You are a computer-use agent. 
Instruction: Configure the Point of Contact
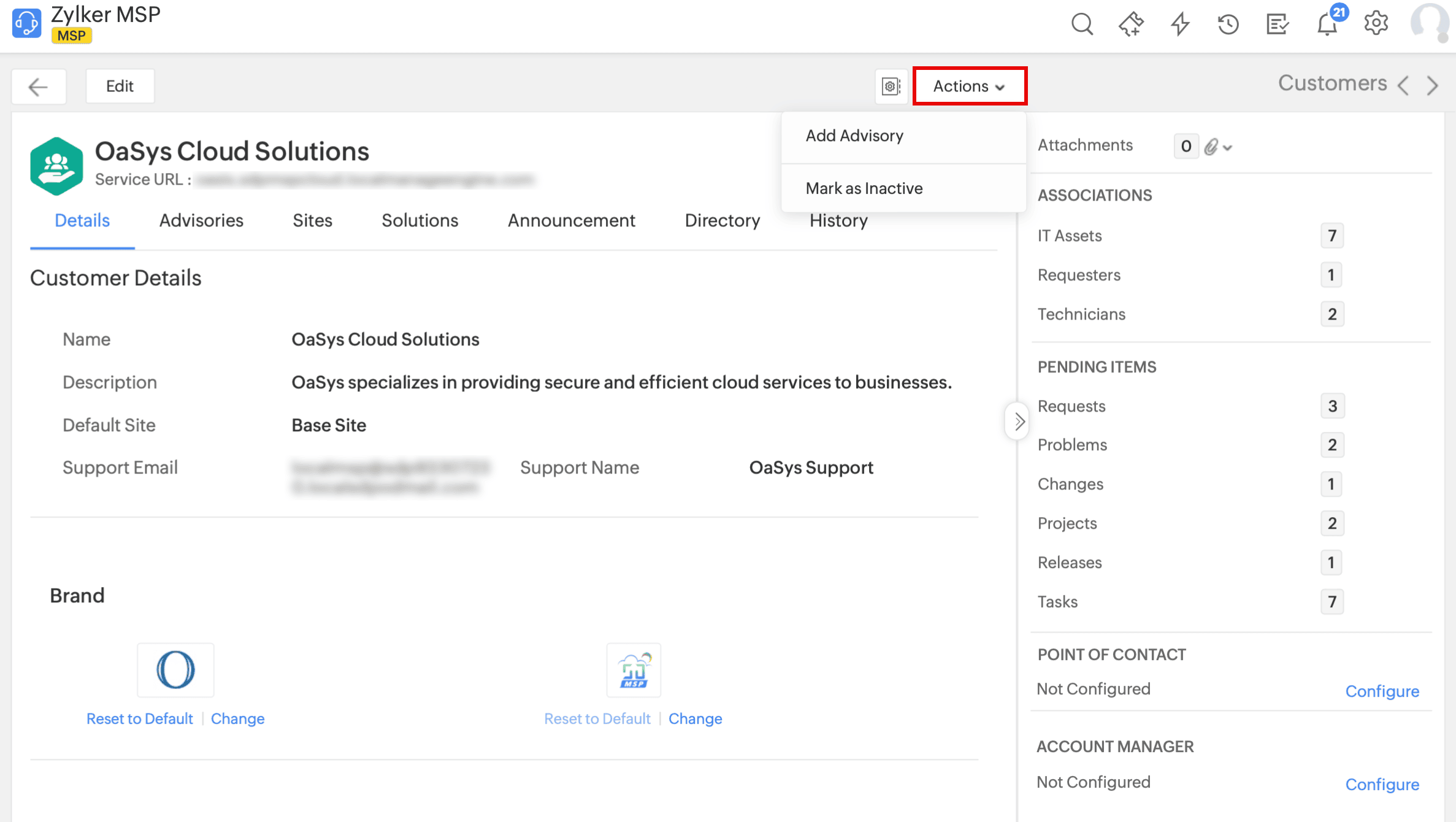[x=1382, y=691]
